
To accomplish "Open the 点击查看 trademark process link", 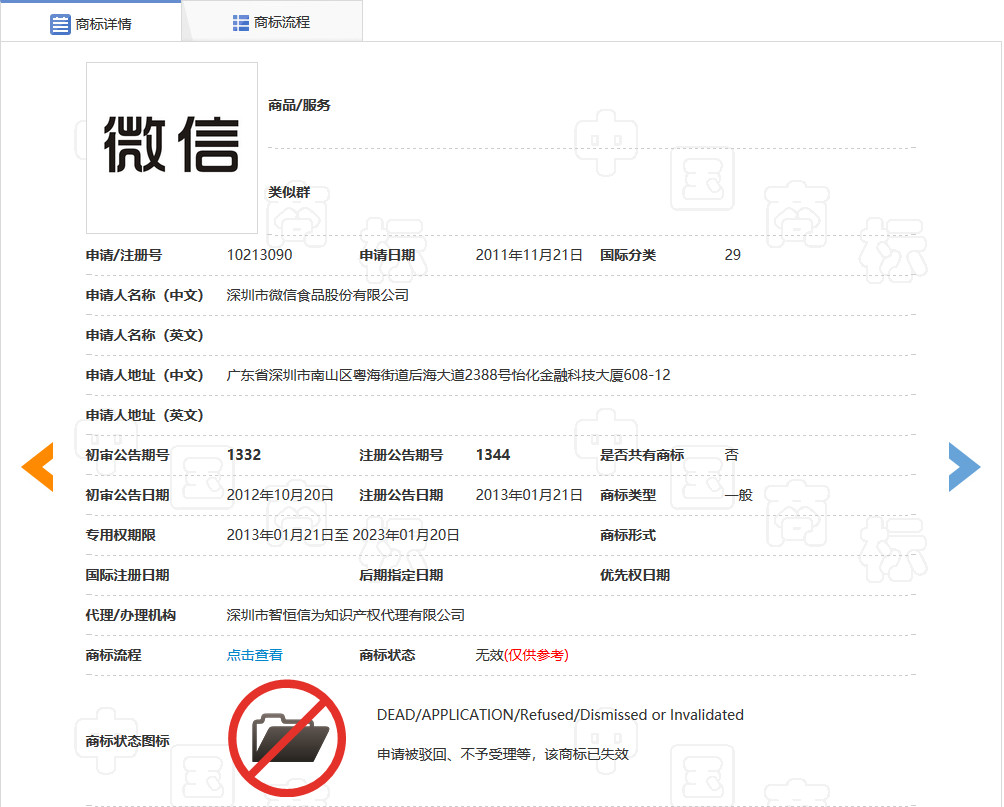I will tap(254, 655).
